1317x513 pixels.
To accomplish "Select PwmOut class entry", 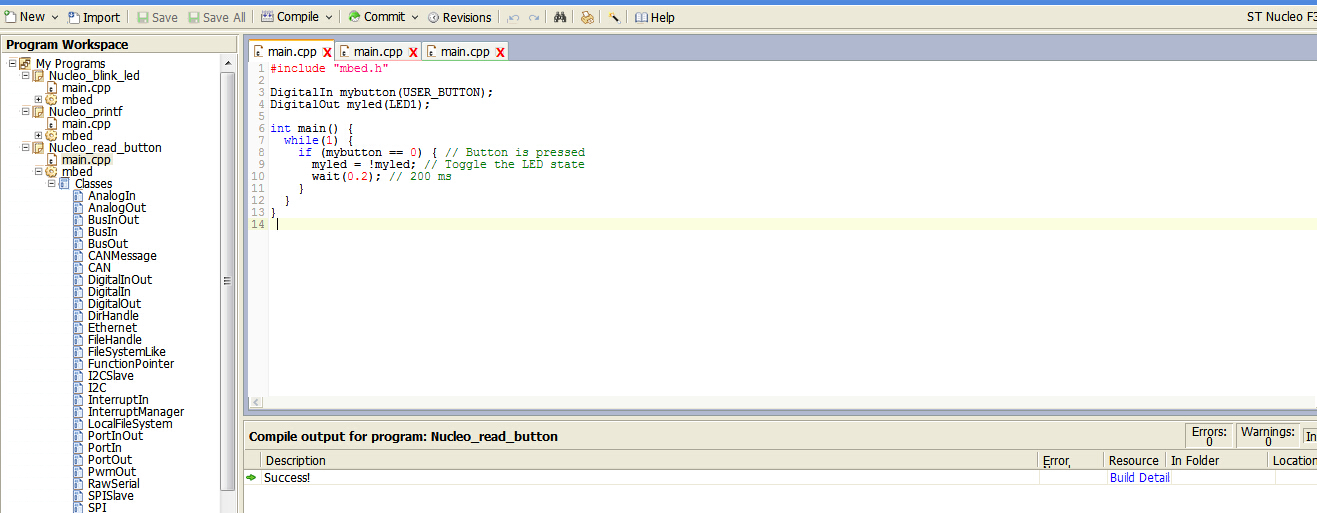I will [x=112, y=472].
